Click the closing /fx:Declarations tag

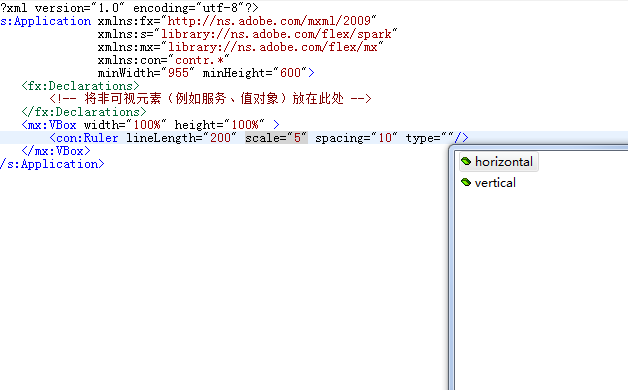click(x=84, y=112)
